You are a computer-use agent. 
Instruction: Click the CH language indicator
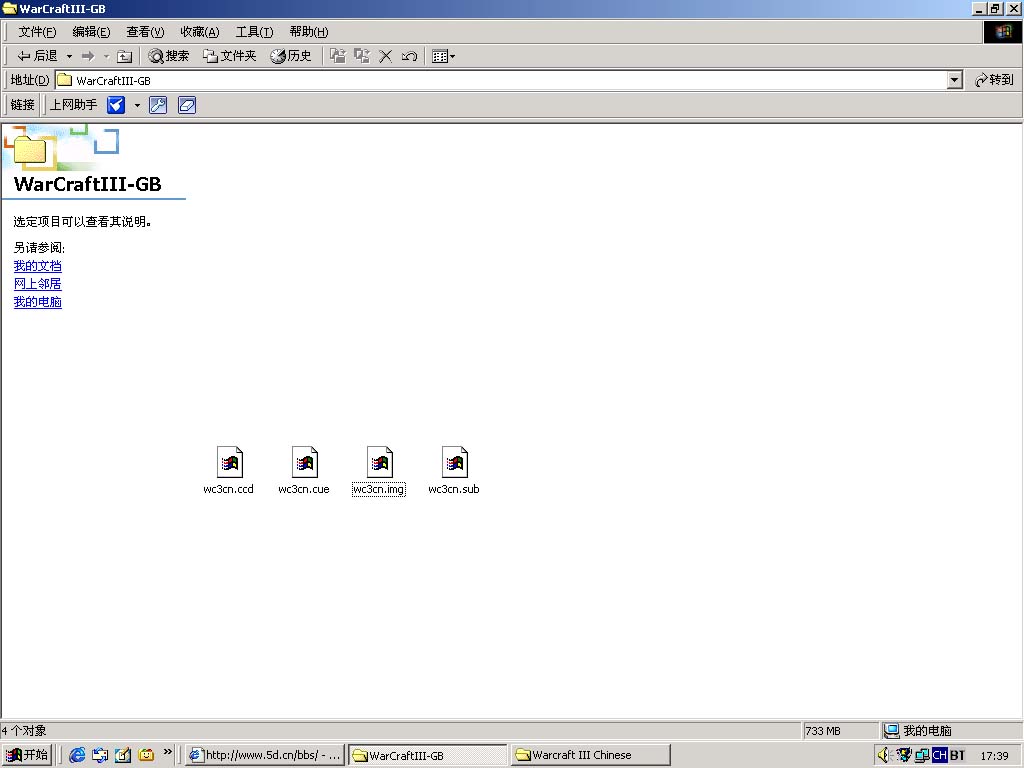point(940,755)
